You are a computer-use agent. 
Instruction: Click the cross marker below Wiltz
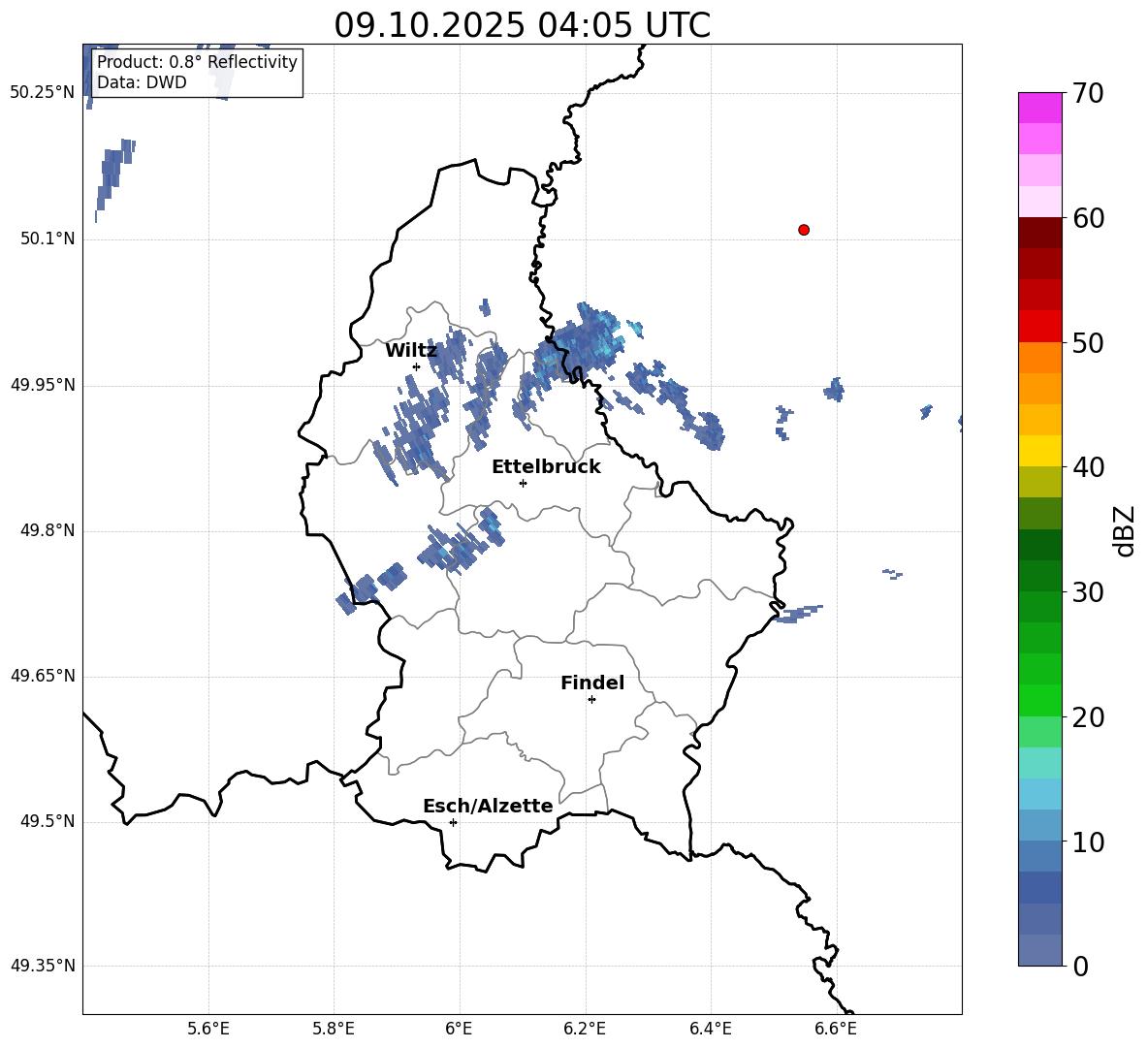pyautogui.click(x=417, y=366)
